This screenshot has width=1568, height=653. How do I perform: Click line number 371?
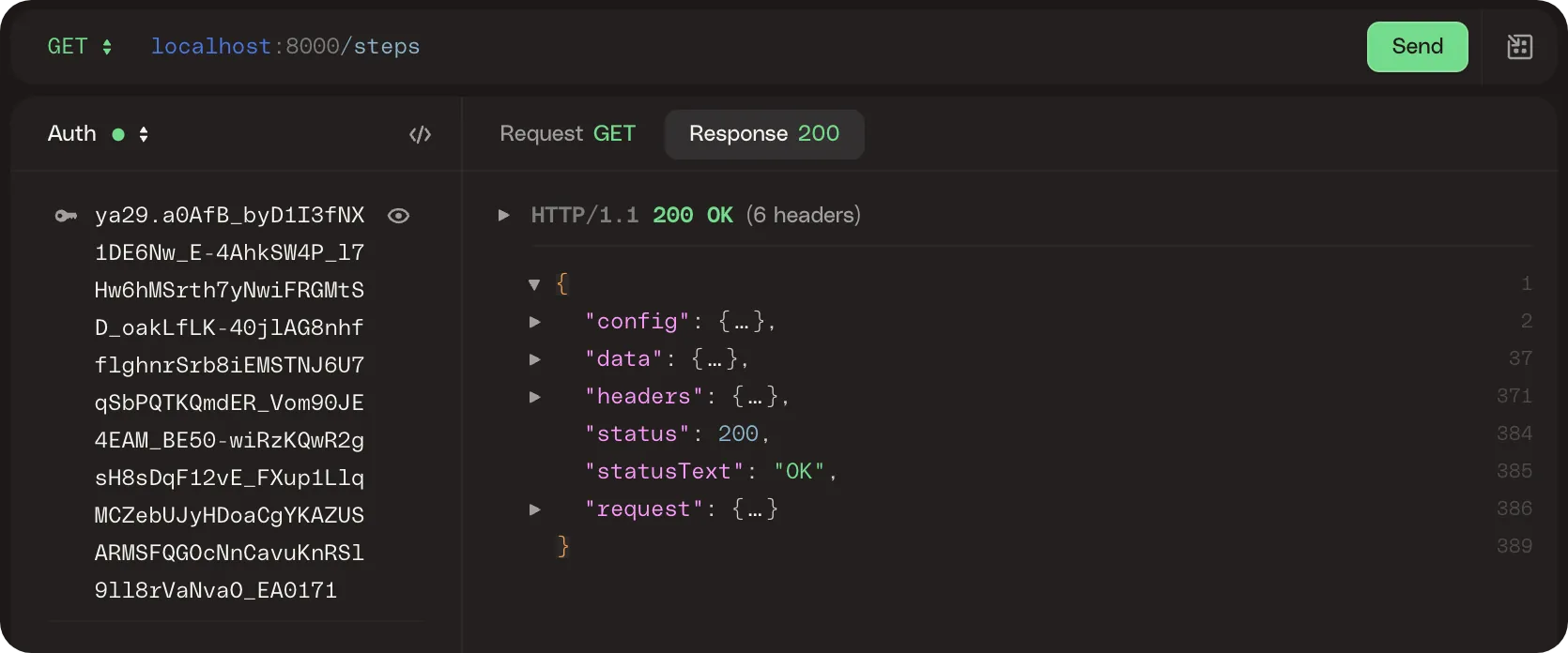tap(1514, 397)
